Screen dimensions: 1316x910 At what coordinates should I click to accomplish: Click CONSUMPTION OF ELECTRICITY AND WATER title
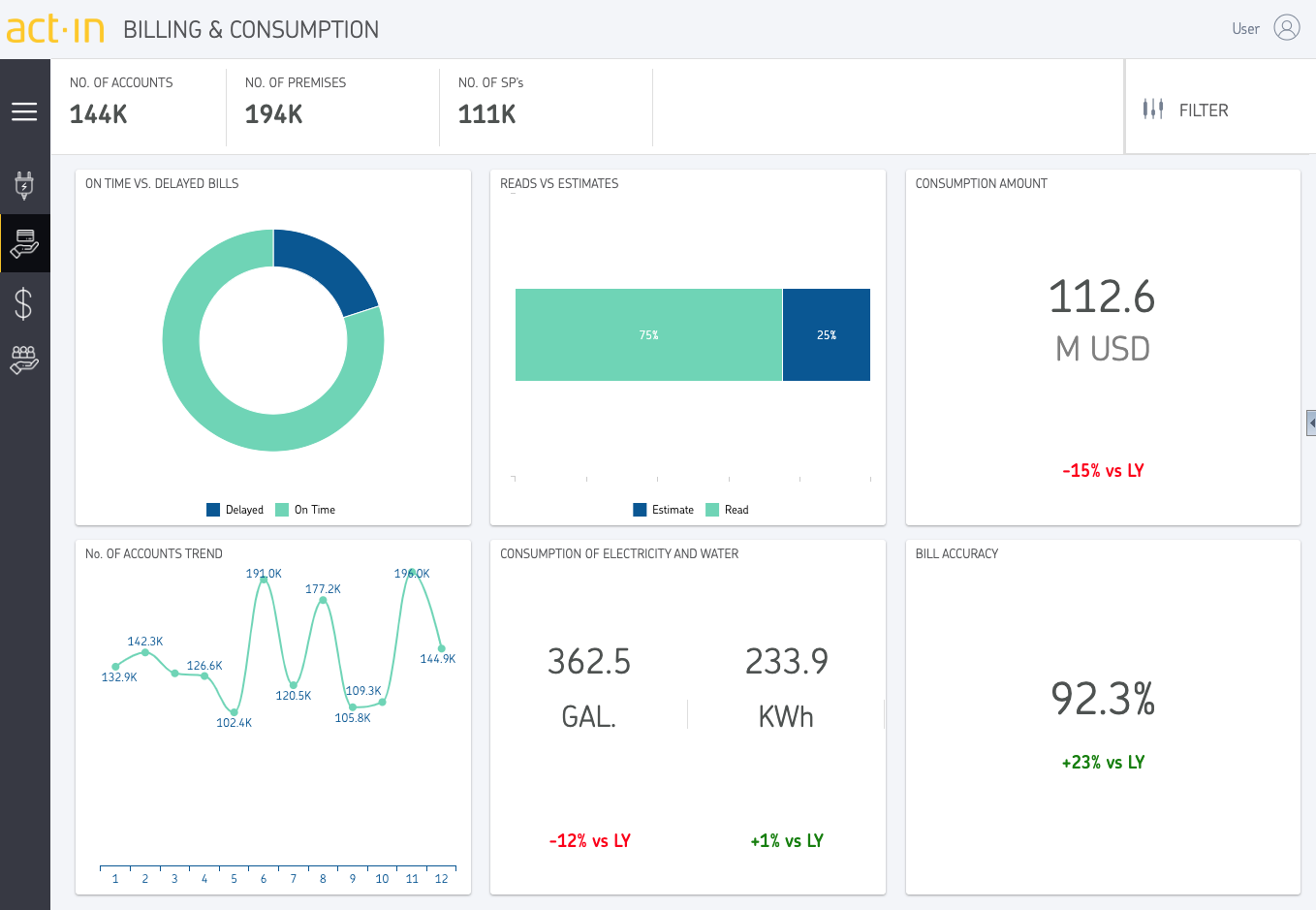point(619,553)
